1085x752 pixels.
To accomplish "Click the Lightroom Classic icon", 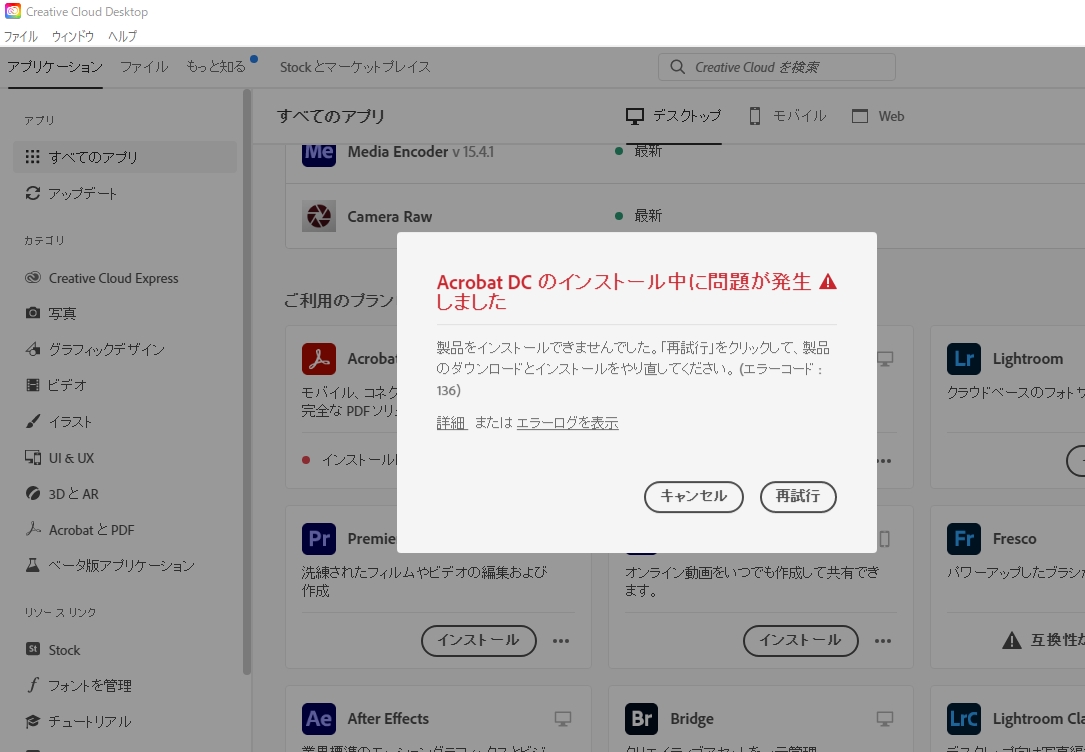I will point(963,718).
